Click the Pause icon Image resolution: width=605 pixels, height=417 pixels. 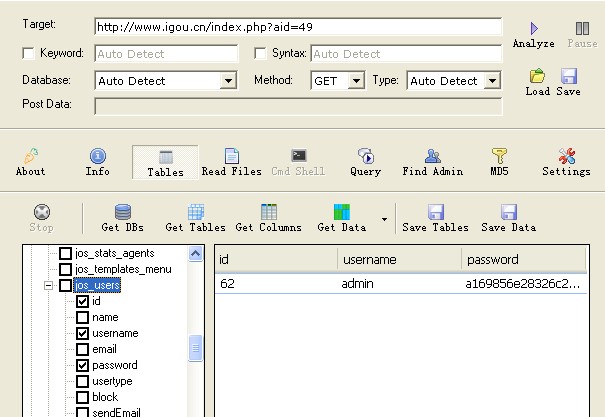coord(582,29)
